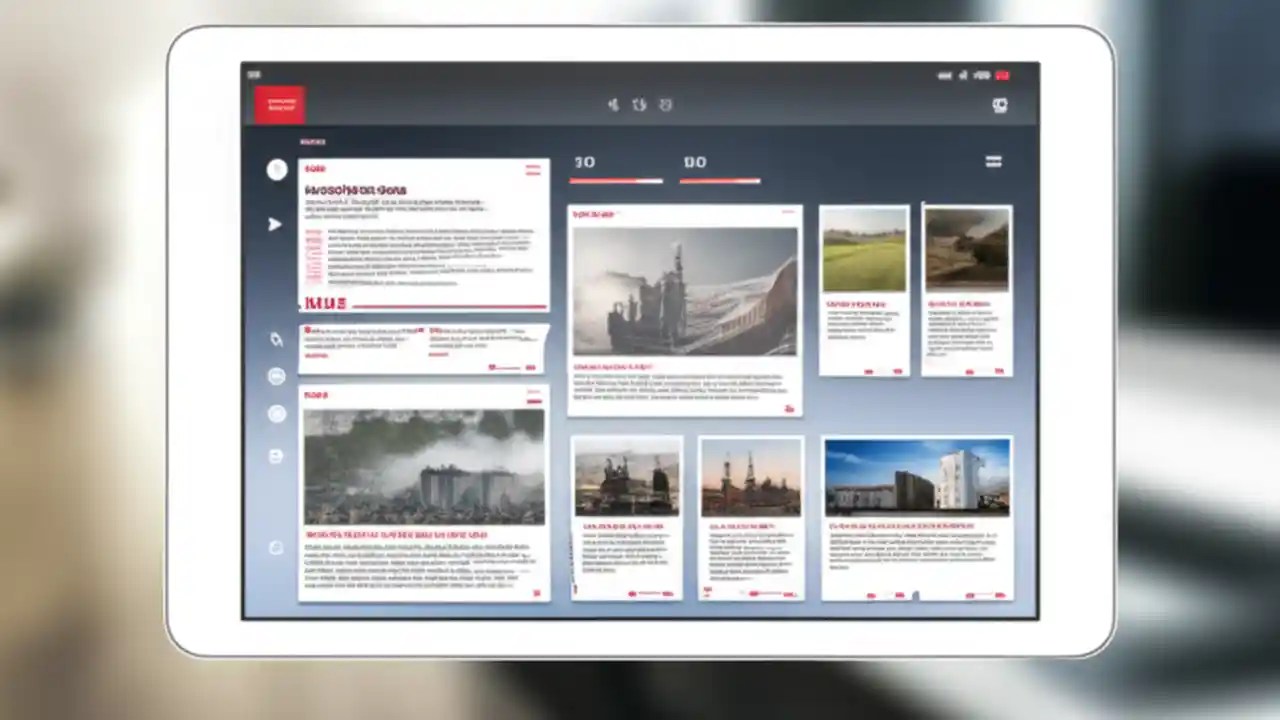Open the settings gear in the top toolbar
The image size is (1280, 720).
1000,106
